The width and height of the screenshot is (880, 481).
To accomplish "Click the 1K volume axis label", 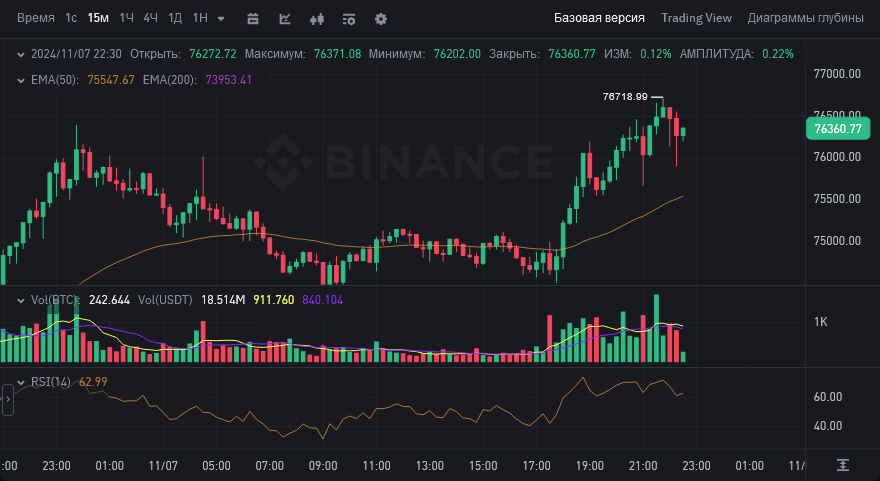I will click(x=821, y=322).
